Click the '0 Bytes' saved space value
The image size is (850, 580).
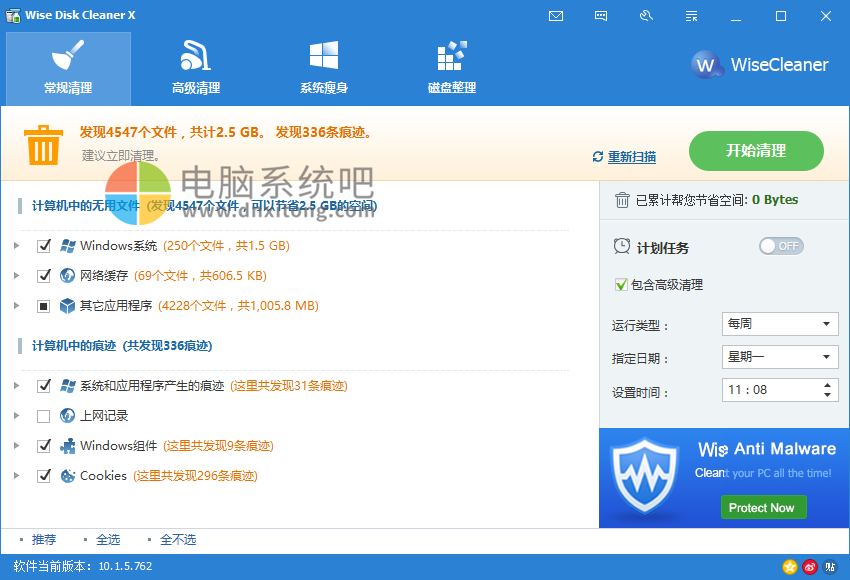click(775, 200)
